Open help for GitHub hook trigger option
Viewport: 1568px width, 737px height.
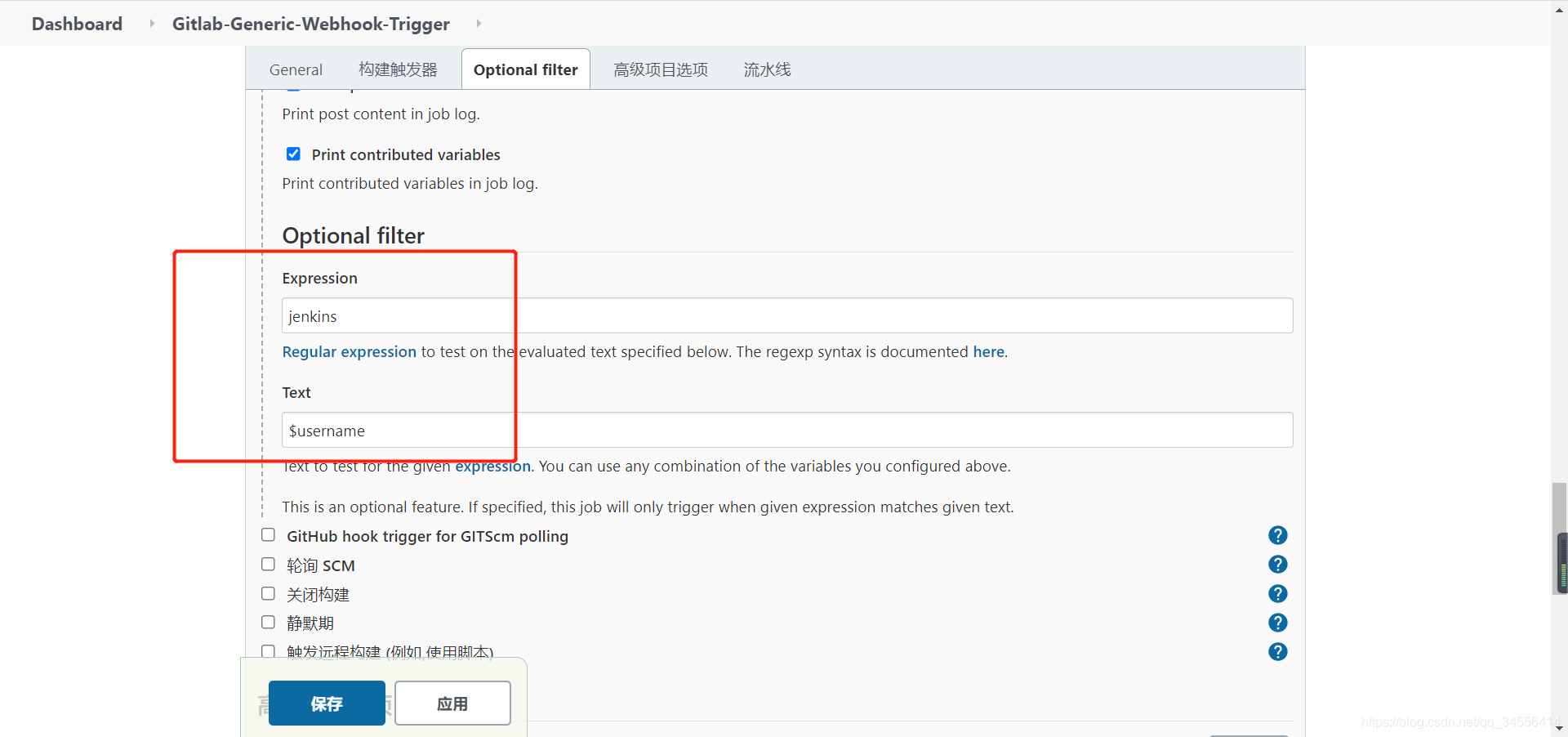coord(1278,535)
